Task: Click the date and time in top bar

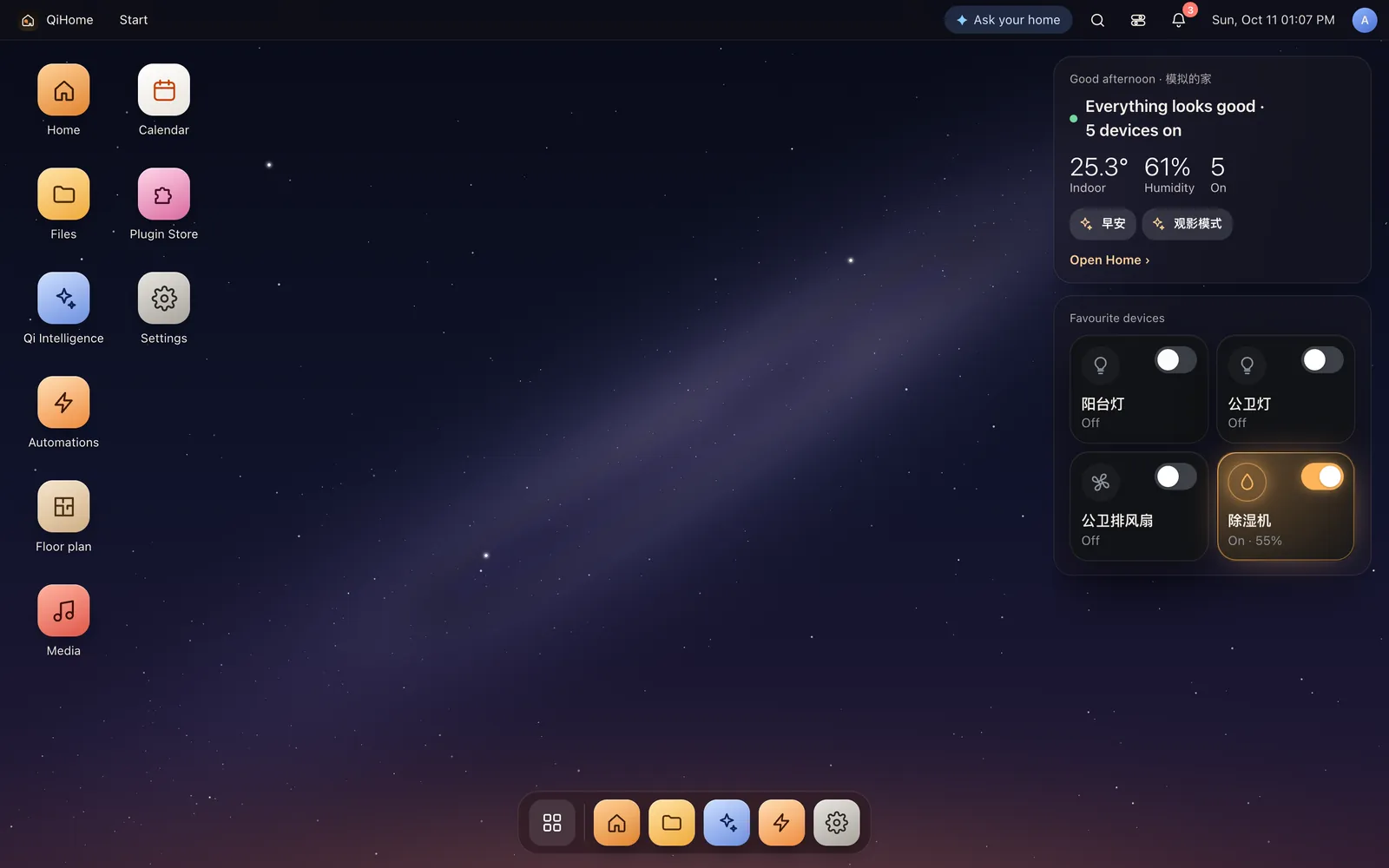Action: (1274, 20)
